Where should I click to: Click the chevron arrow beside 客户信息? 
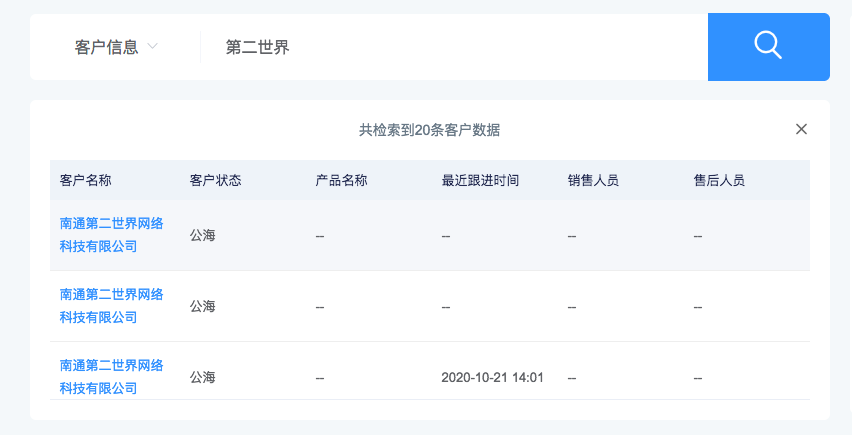coord(153,46)
